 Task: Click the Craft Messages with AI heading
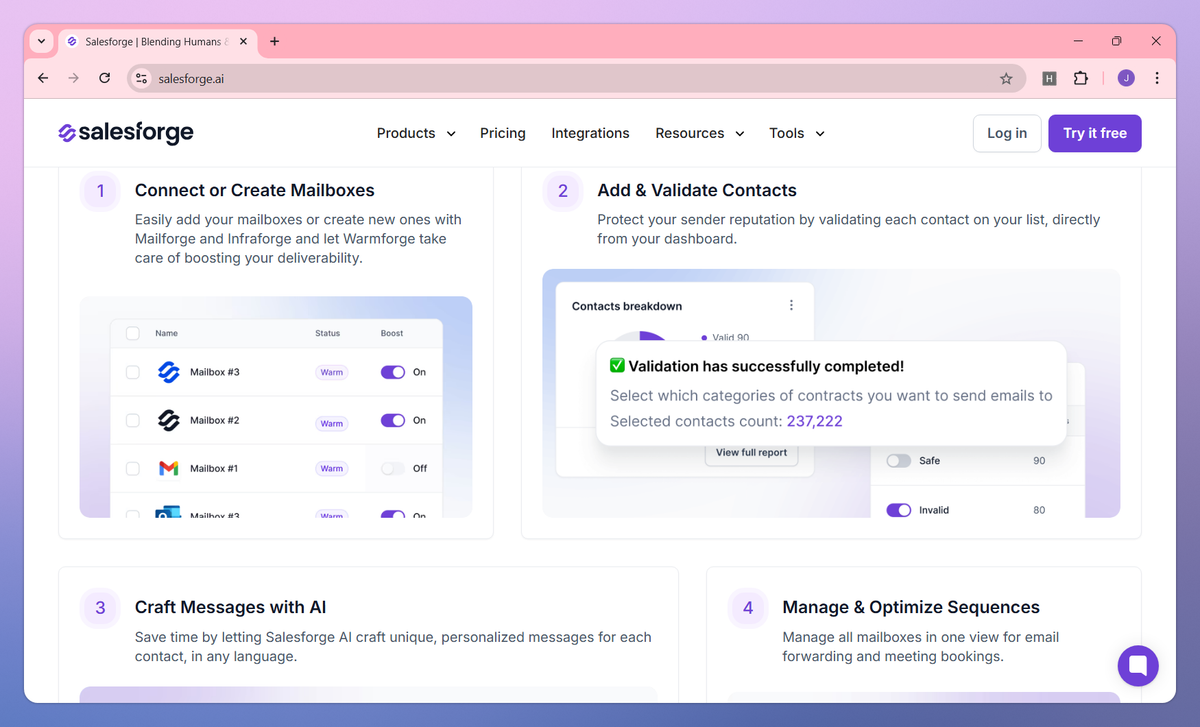coord(231,607)
